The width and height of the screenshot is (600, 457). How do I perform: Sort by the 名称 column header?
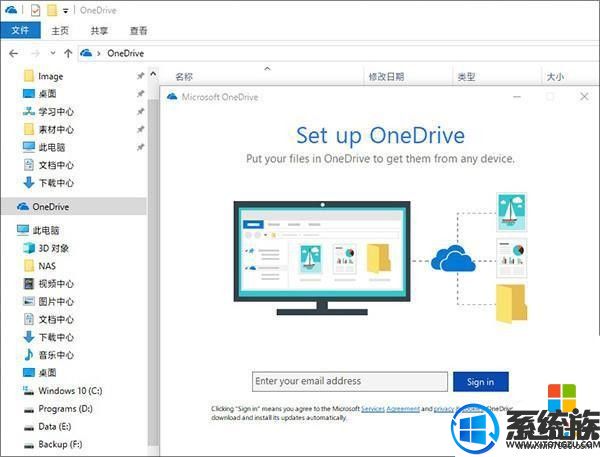pyautogui.click(x=184, y=77)
